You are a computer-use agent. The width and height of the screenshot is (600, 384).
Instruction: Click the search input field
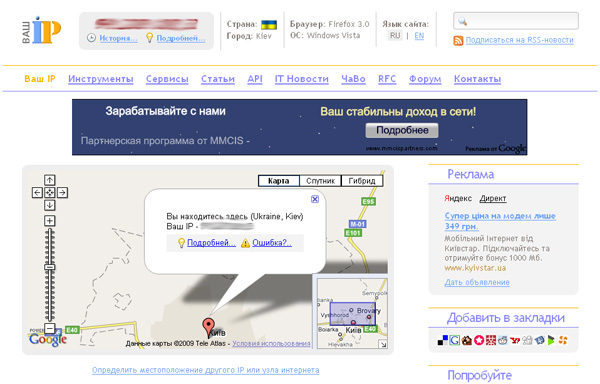[x=516, y=21]
